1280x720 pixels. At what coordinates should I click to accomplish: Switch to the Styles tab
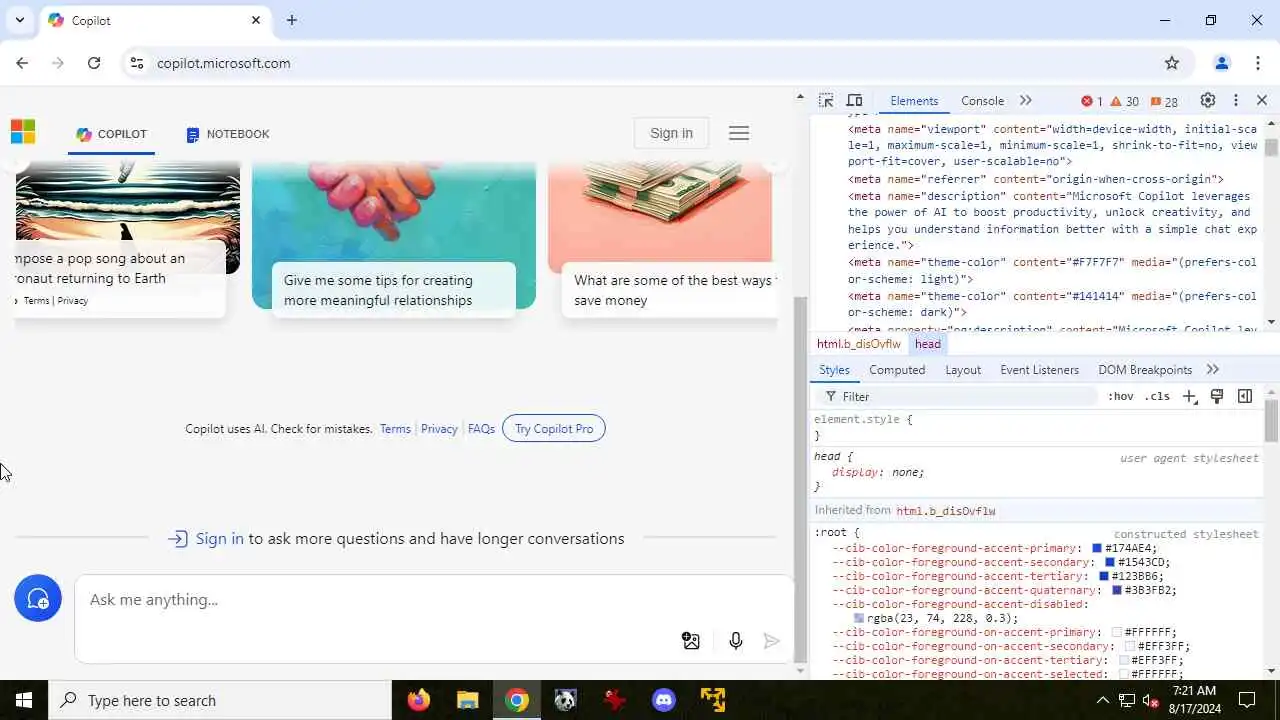click(834, 370)
